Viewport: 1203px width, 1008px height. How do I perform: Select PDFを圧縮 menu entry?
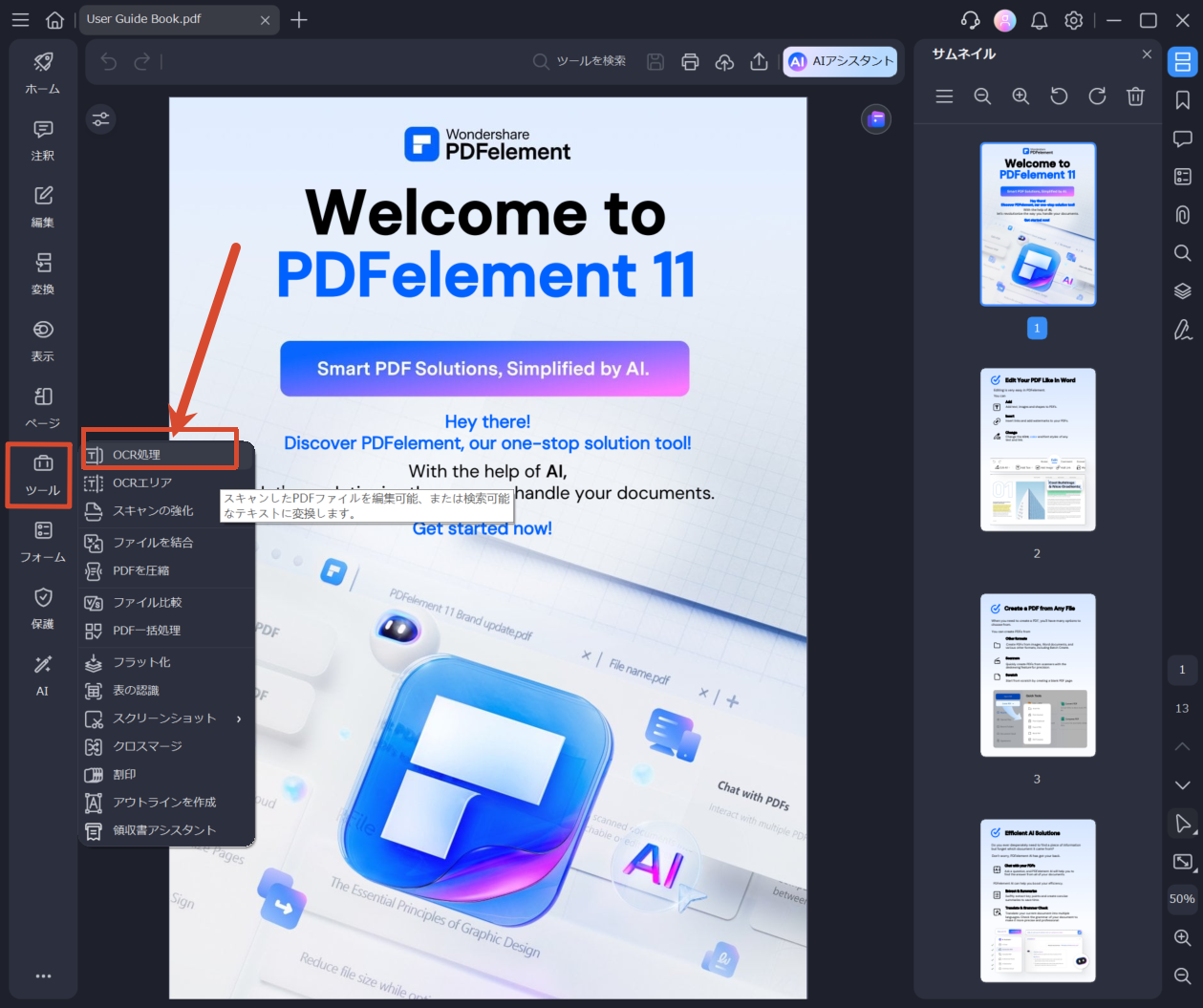167,570
